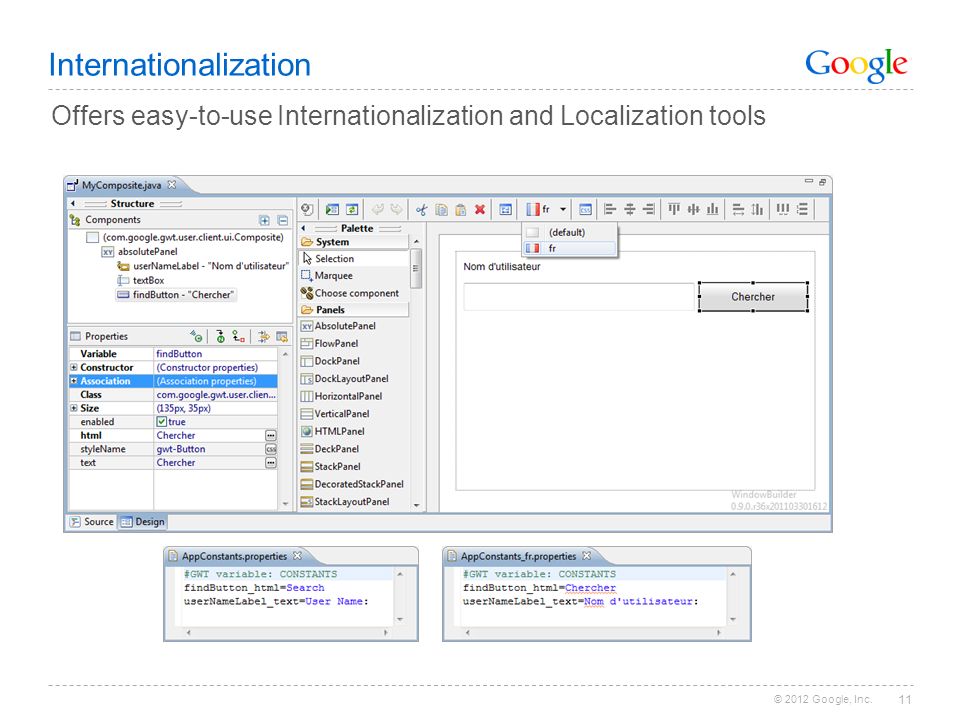Collapse the Panels palette category
This screenshot has height=720, width=960.
(x=353, y=310)
